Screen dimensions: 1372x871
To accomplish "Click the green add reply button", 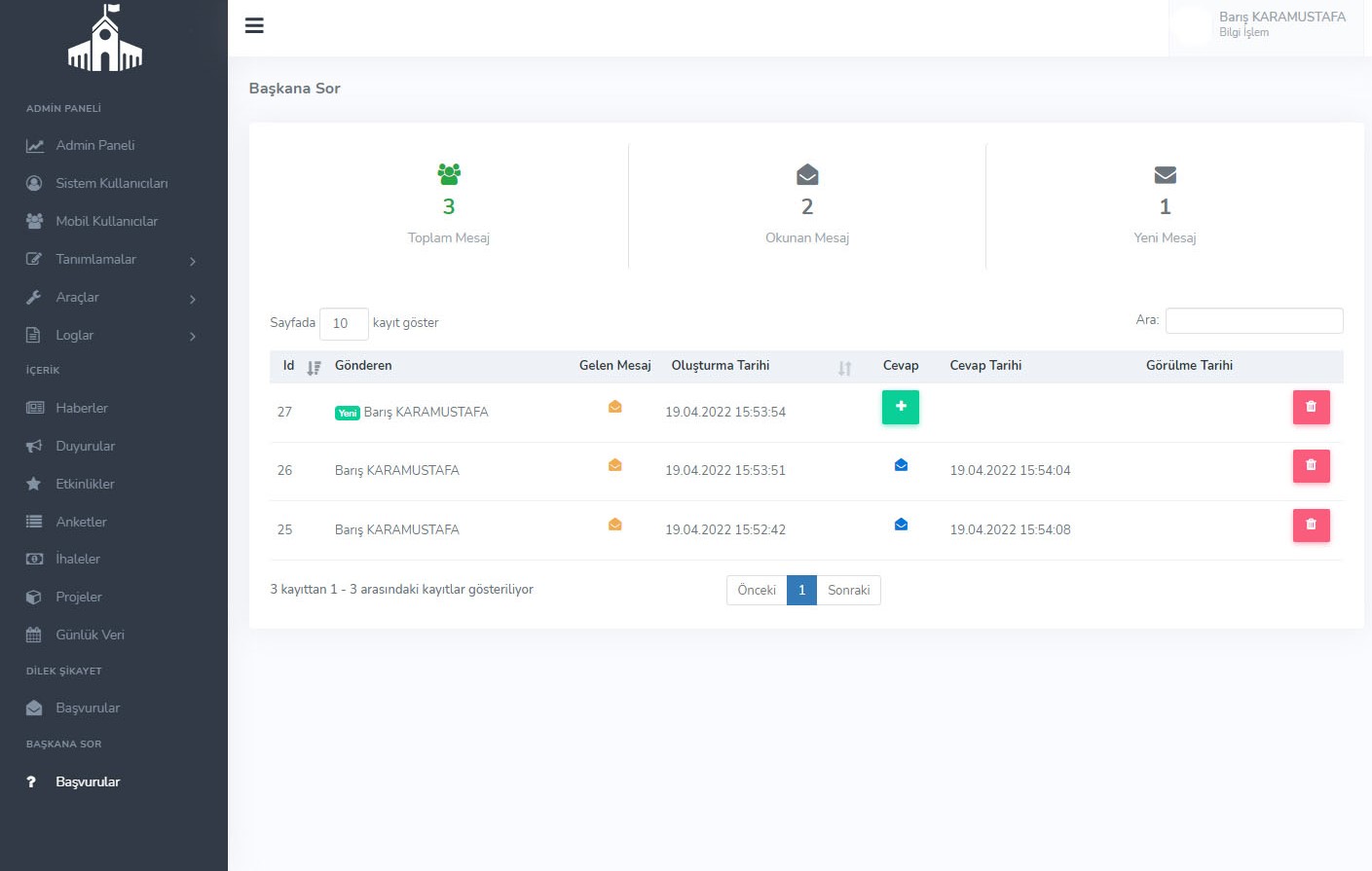I will (x=900, y=407).
